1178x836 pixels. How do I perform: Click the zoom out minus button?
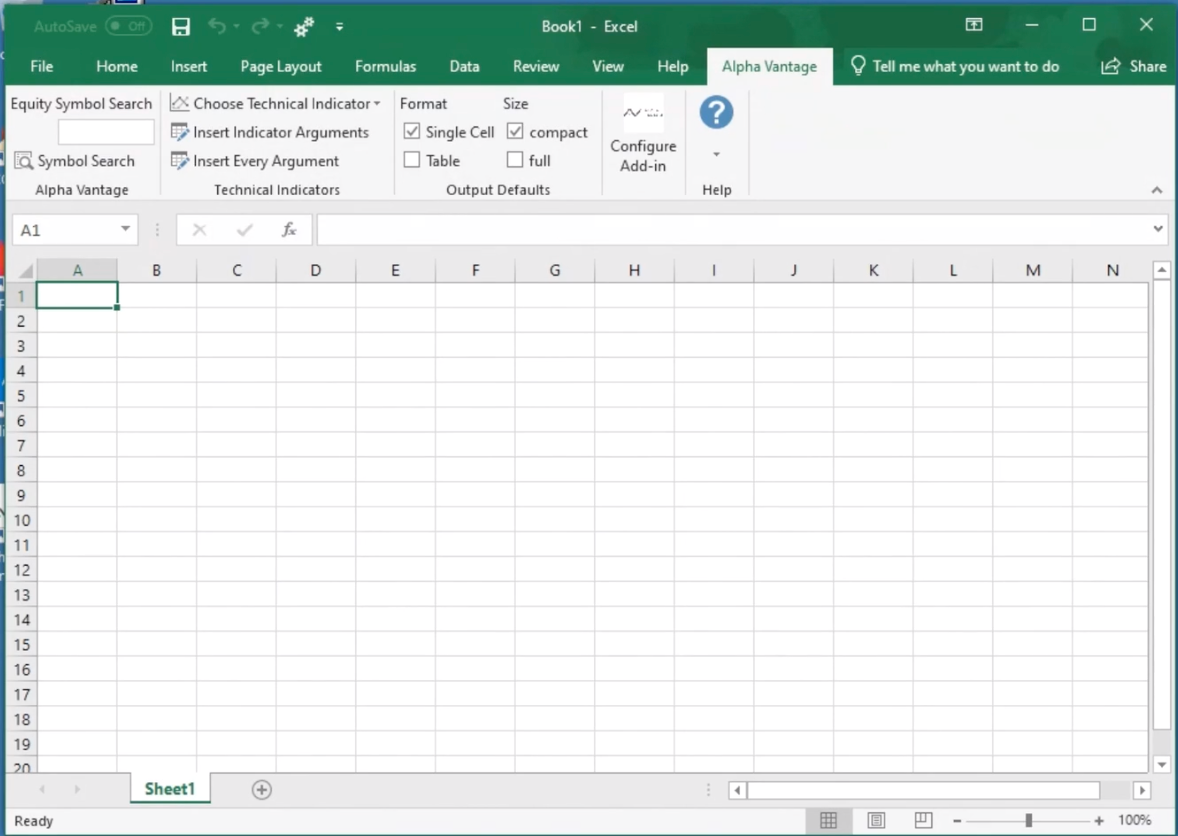957,821
